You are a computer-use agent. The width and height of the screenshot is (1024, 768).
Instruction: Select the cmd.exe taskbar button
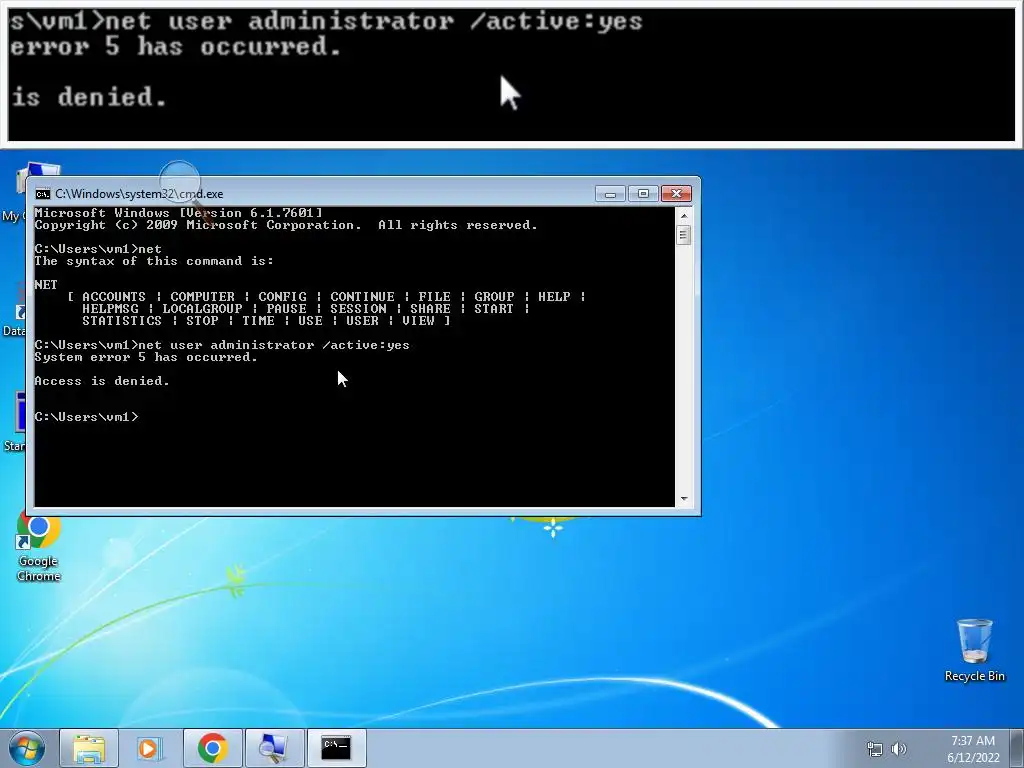[x=336, y=748]
